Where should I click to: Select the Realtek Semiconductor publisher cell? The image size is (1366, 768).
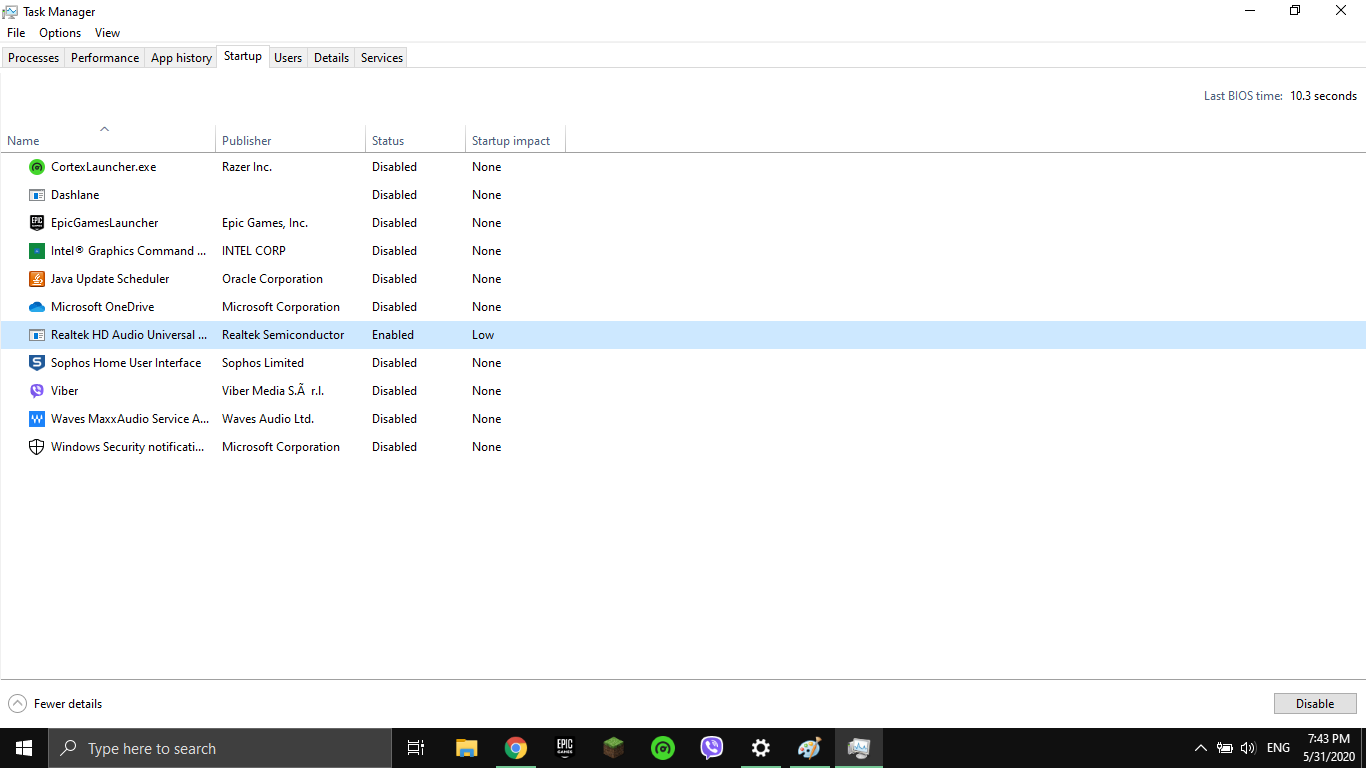tap(283, 335)
